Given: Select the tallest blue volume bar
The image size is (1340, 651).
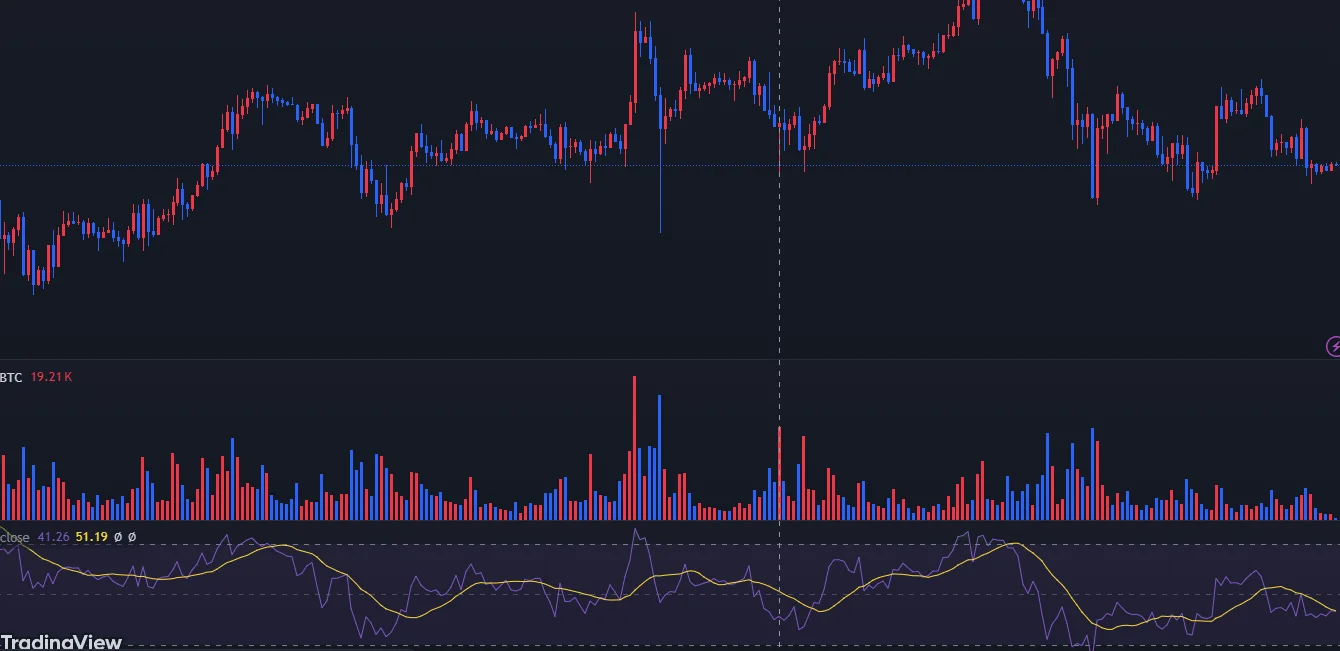Looking at the screenshot, I should [659, 457].
